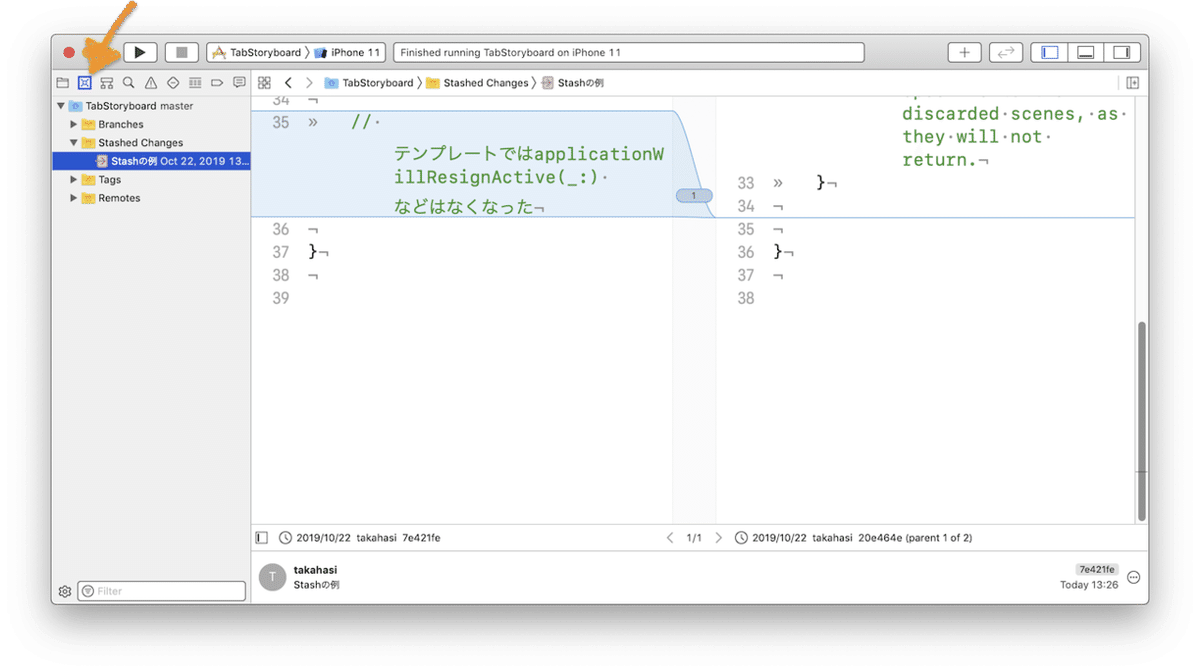Screen dimensions: 1200x672
Task: Click the change marker labeled 1
Action: [x=694, y=195]
